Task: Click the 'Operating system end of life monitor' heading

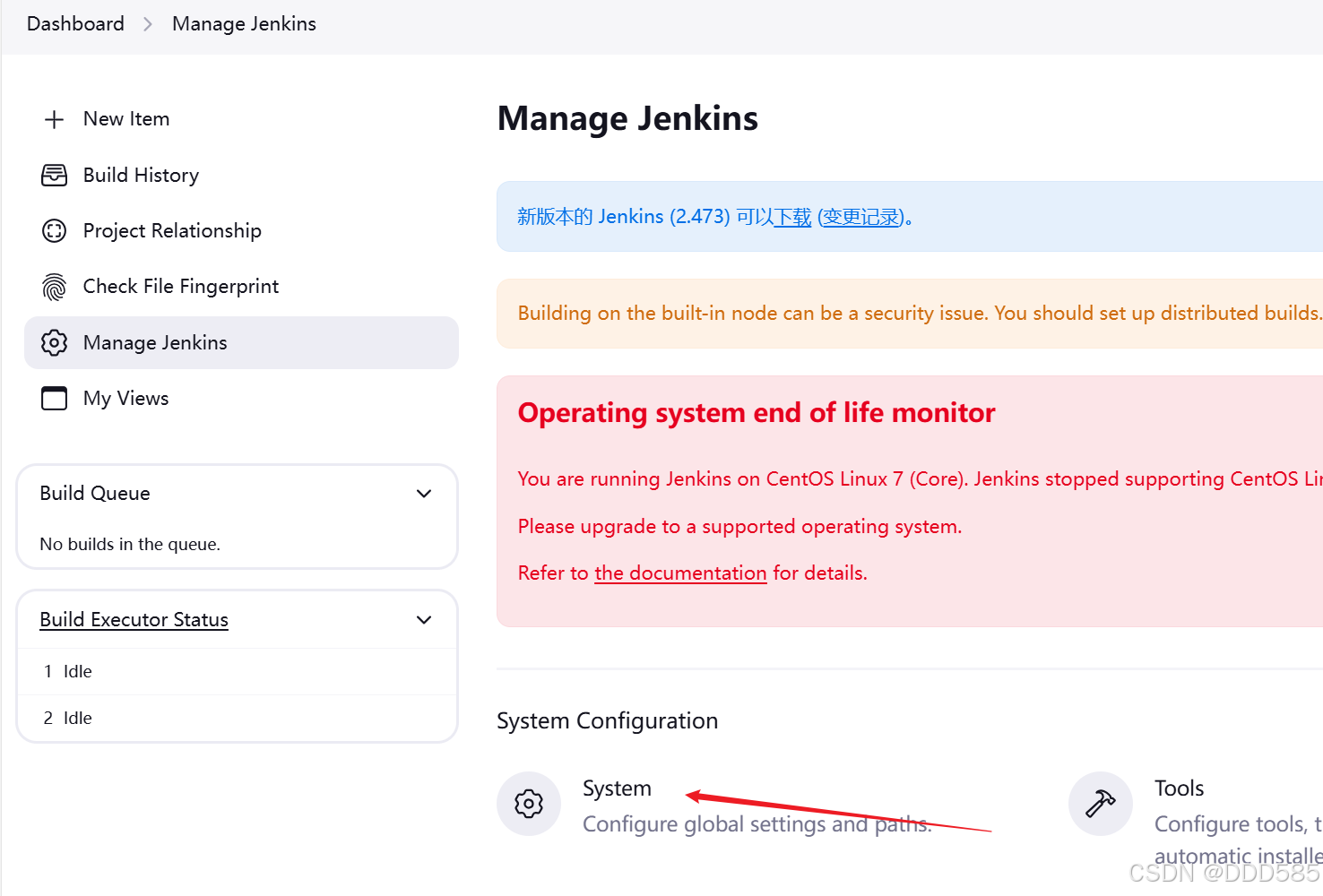Action: (757, 413)
